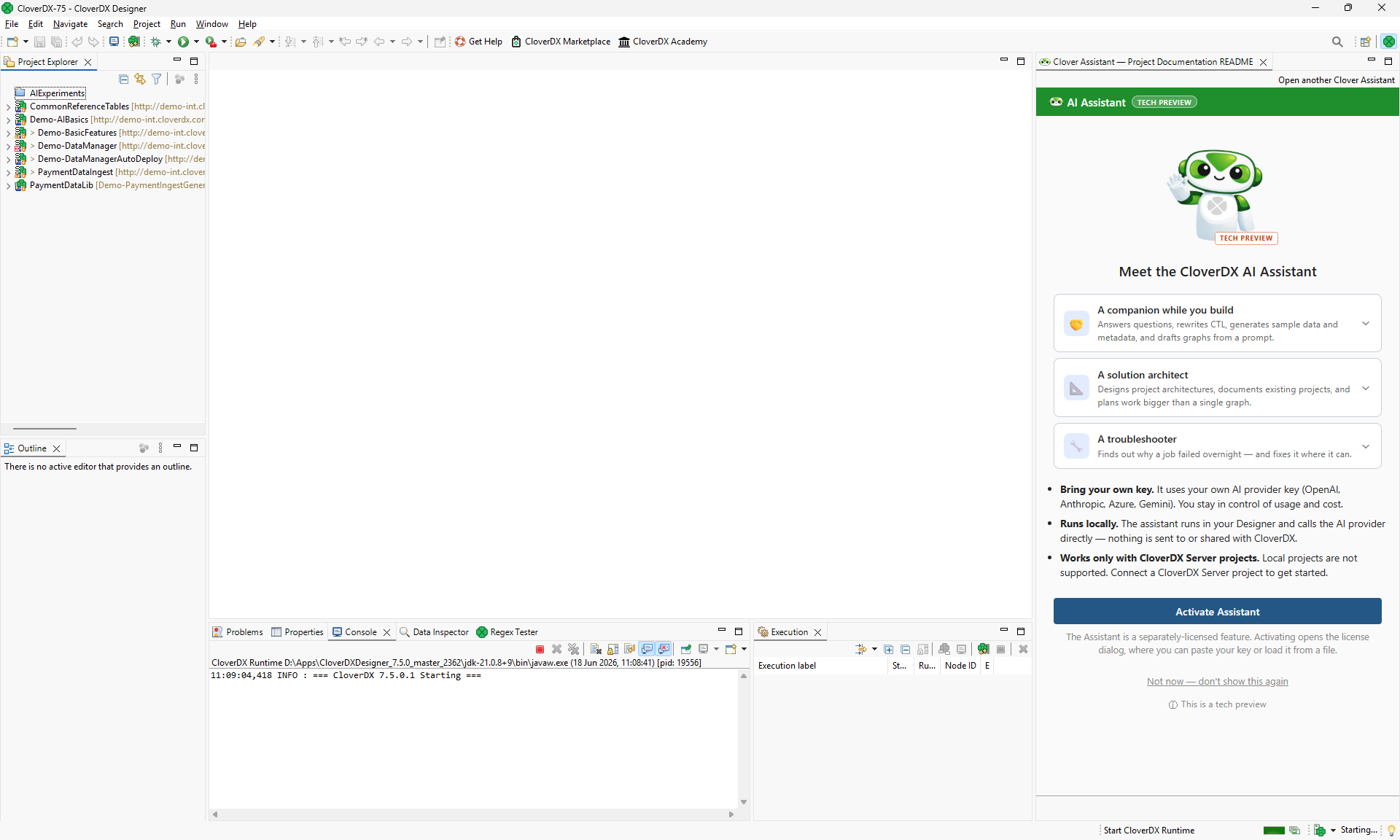The height and width of the screenshot is (840, 1400).
Task: Click the New wizard icon in main toolbar
Action: (x=12, y=42)
